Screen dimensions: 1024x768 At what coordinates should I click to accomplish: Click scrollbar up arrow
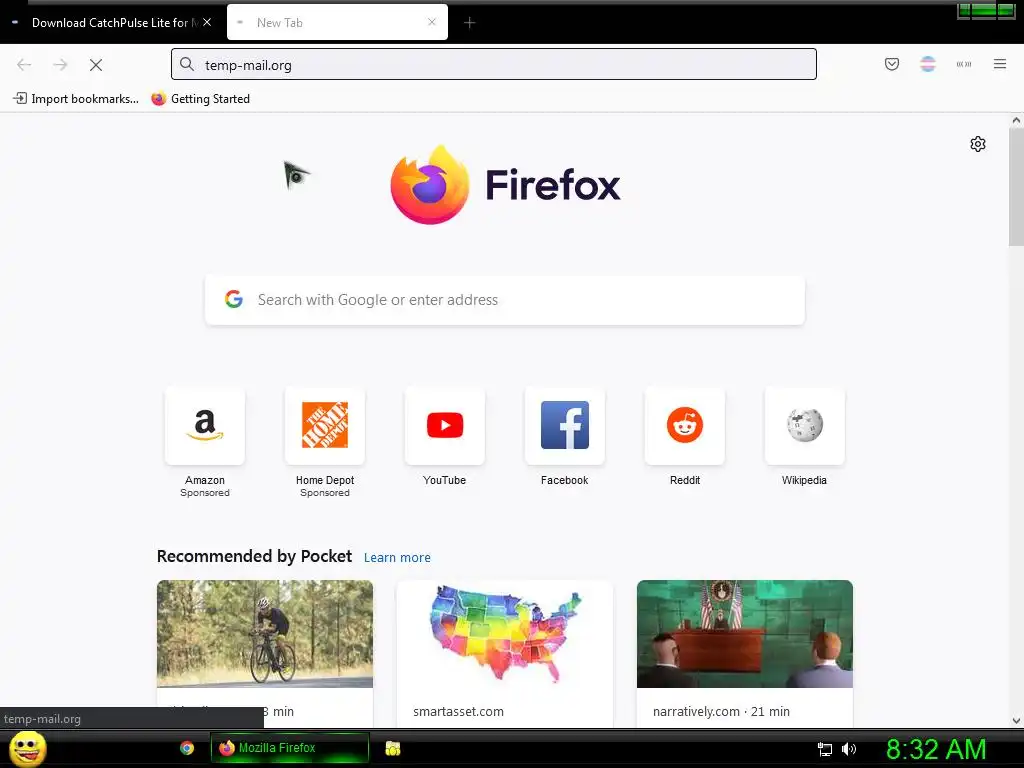tap(1016, 120)
